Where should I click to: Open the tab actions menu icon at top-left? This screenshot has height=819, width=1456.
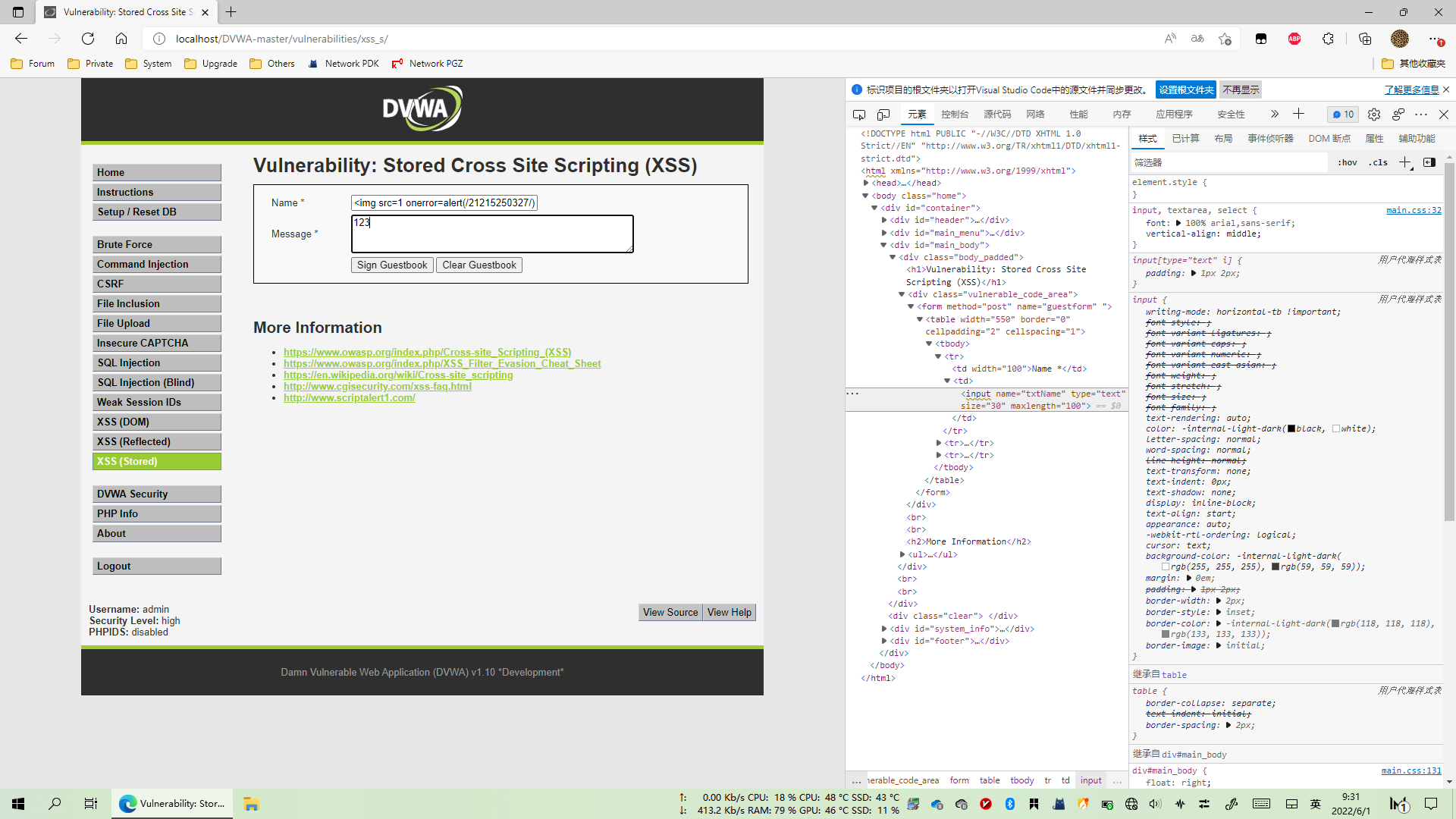click(18, 12)
